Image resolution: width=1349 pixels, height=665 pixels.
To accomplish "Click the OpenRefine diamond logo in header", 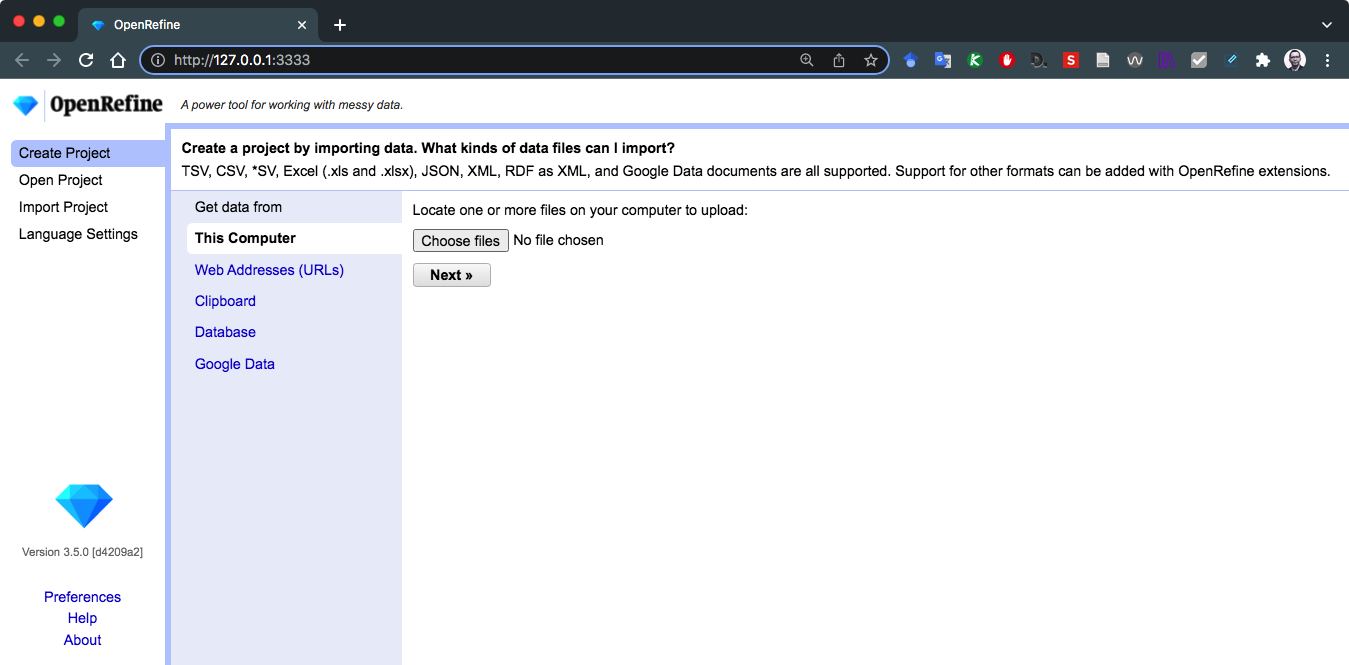I will point(26,105).
